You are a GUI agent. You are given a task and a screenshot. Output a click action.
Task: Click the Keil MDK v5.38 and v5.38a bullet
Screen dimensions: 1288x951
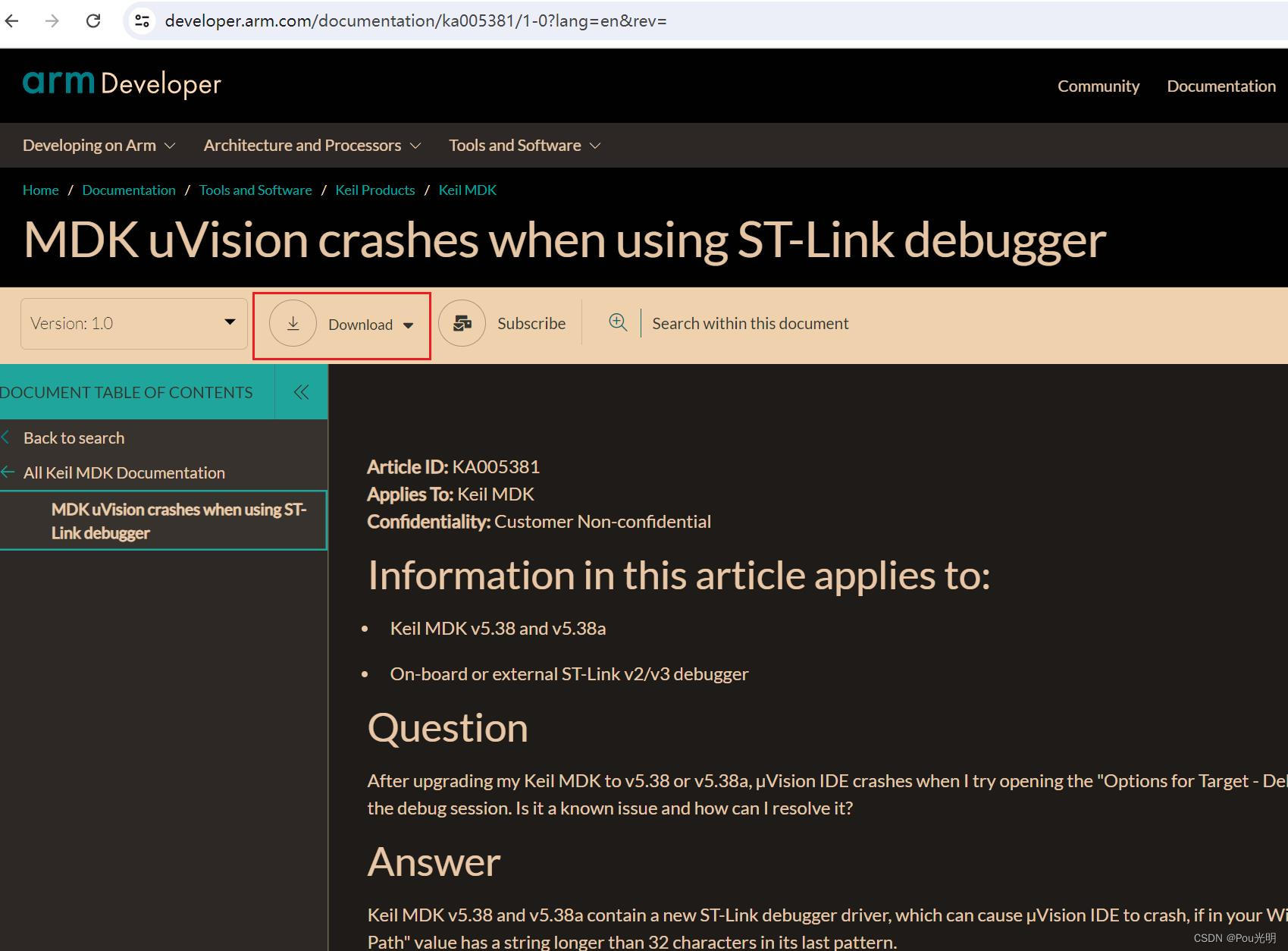[498, 629]
